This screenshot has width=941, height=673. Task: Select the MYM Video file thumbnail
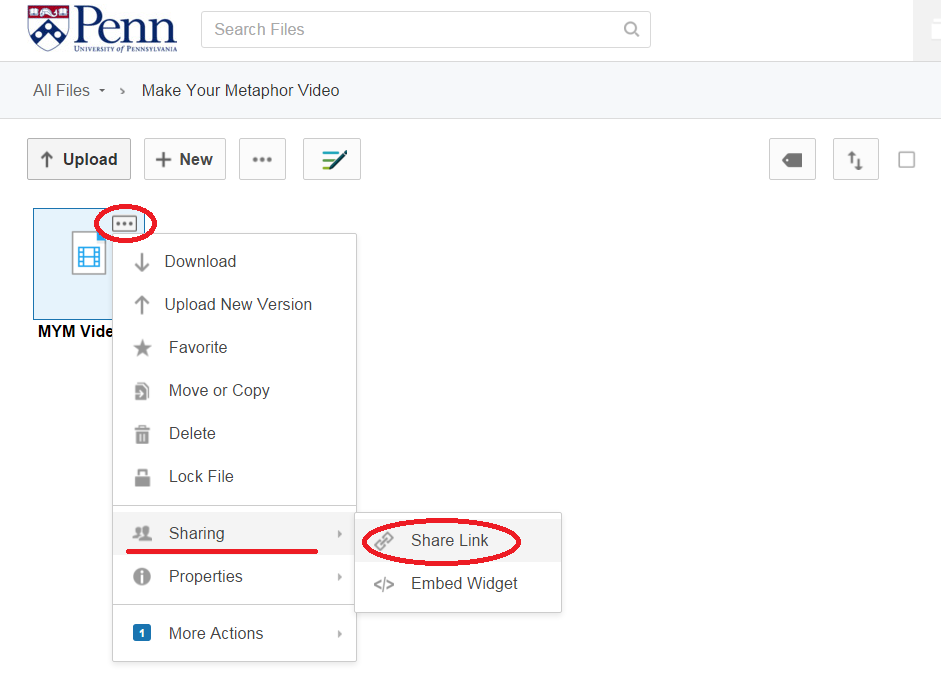[73, 264]
